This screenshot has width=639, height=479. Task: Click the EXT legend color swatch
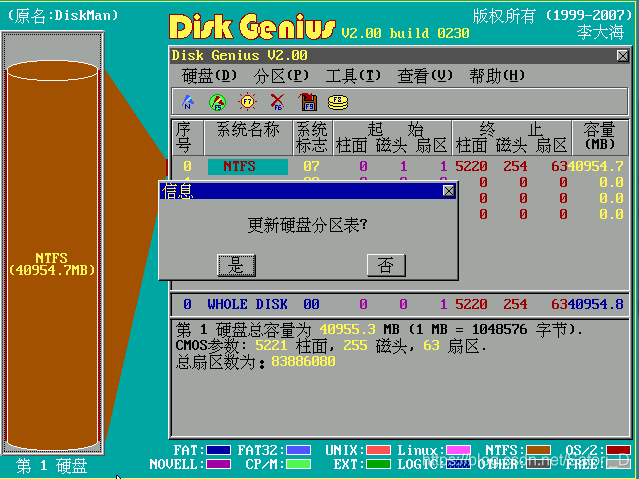coord(379,464)
